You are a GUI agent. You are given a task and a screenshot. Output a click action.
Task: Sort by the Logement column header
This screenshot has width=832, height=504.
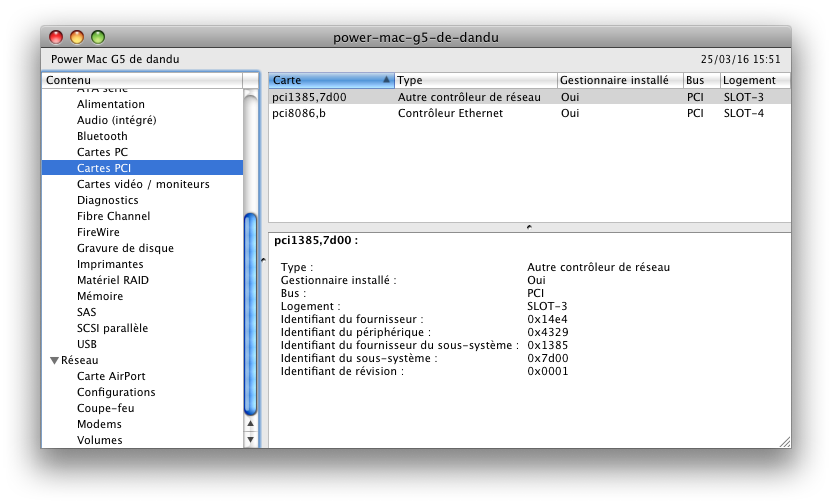[755, 80]
